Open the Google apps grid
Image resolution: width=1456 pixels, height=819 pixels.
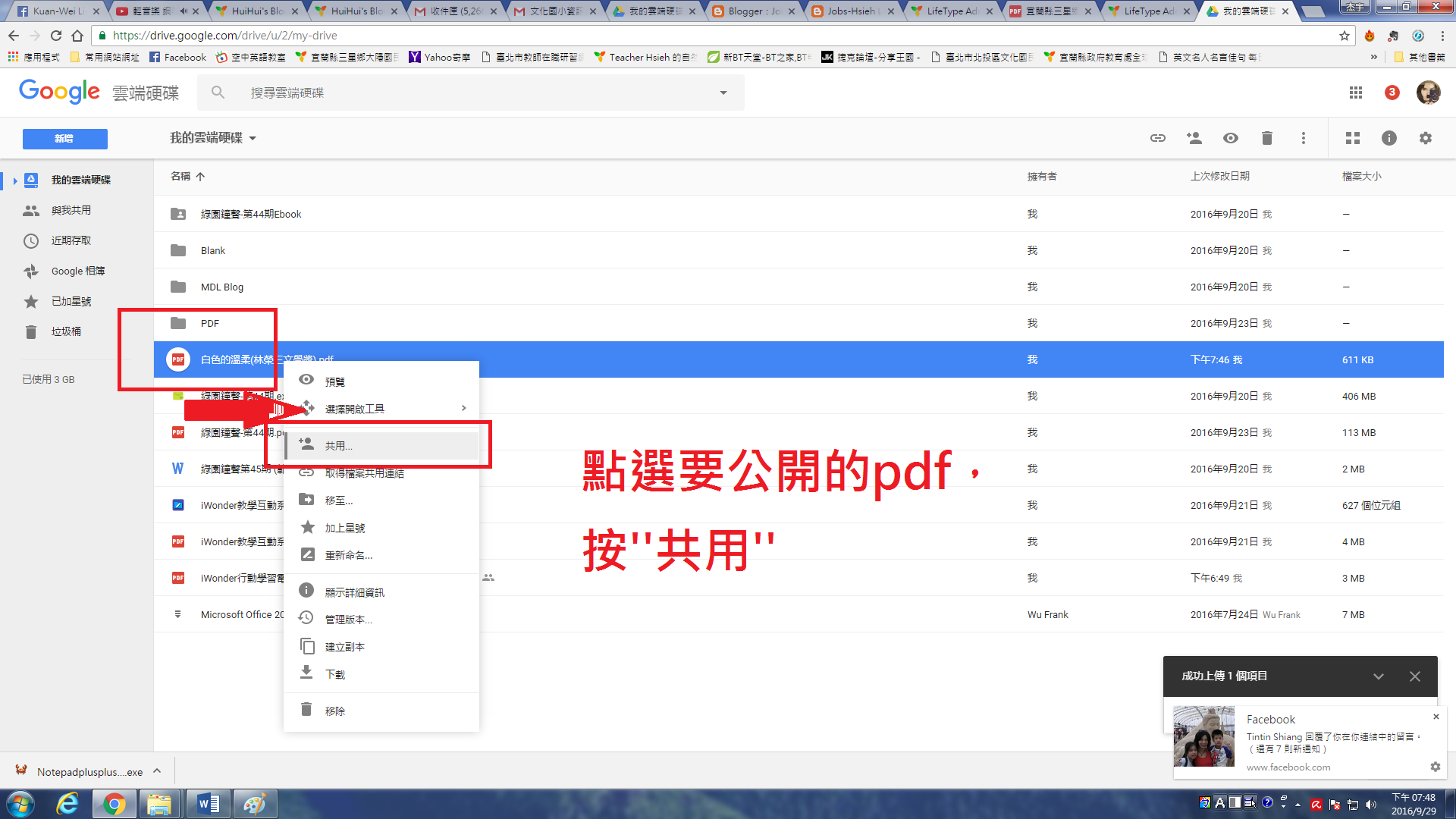pyautogui.click(x=1355, y=93)
